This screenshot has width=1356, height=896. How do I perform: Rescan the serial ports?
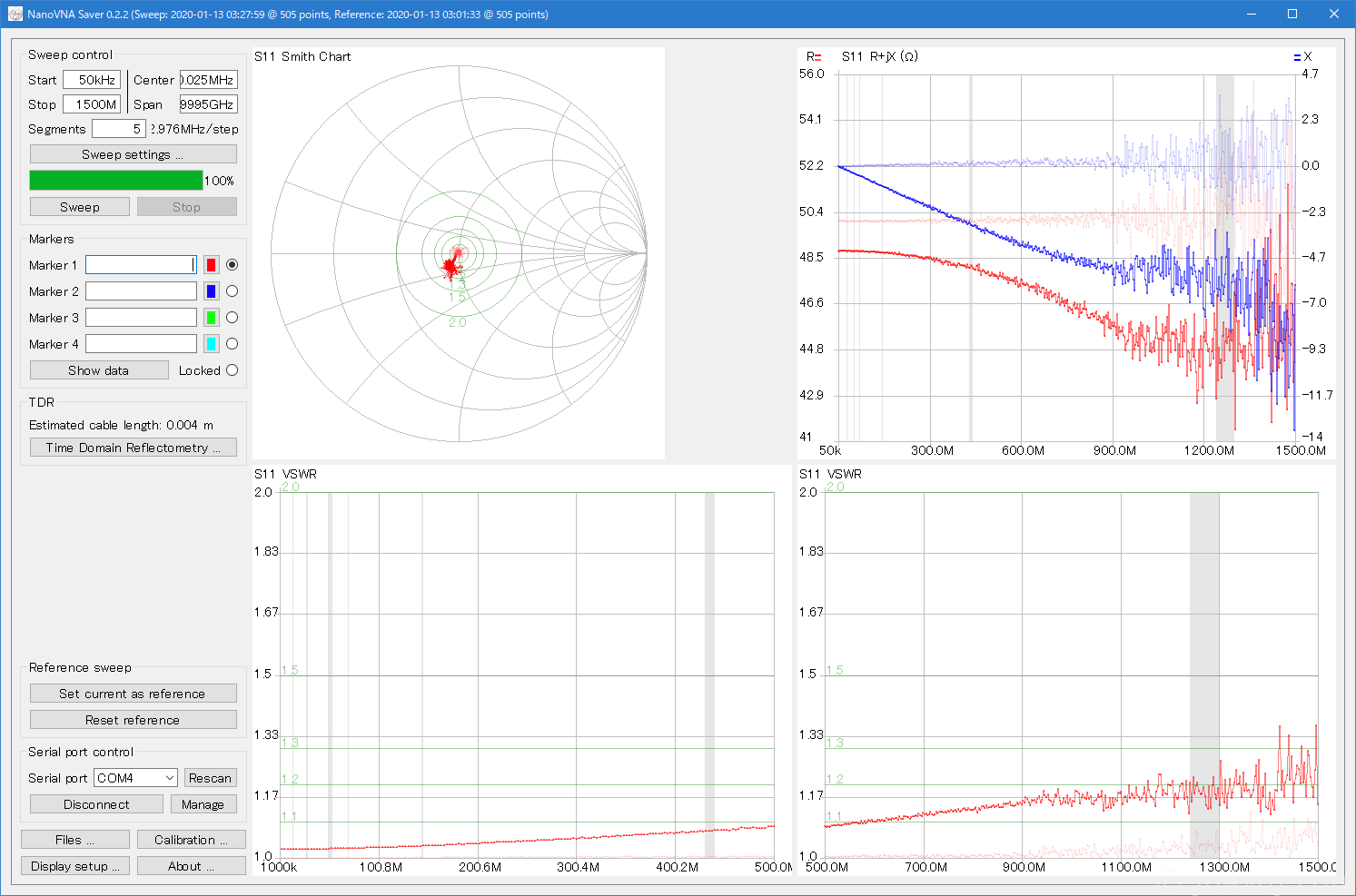(x=211, y=778)
